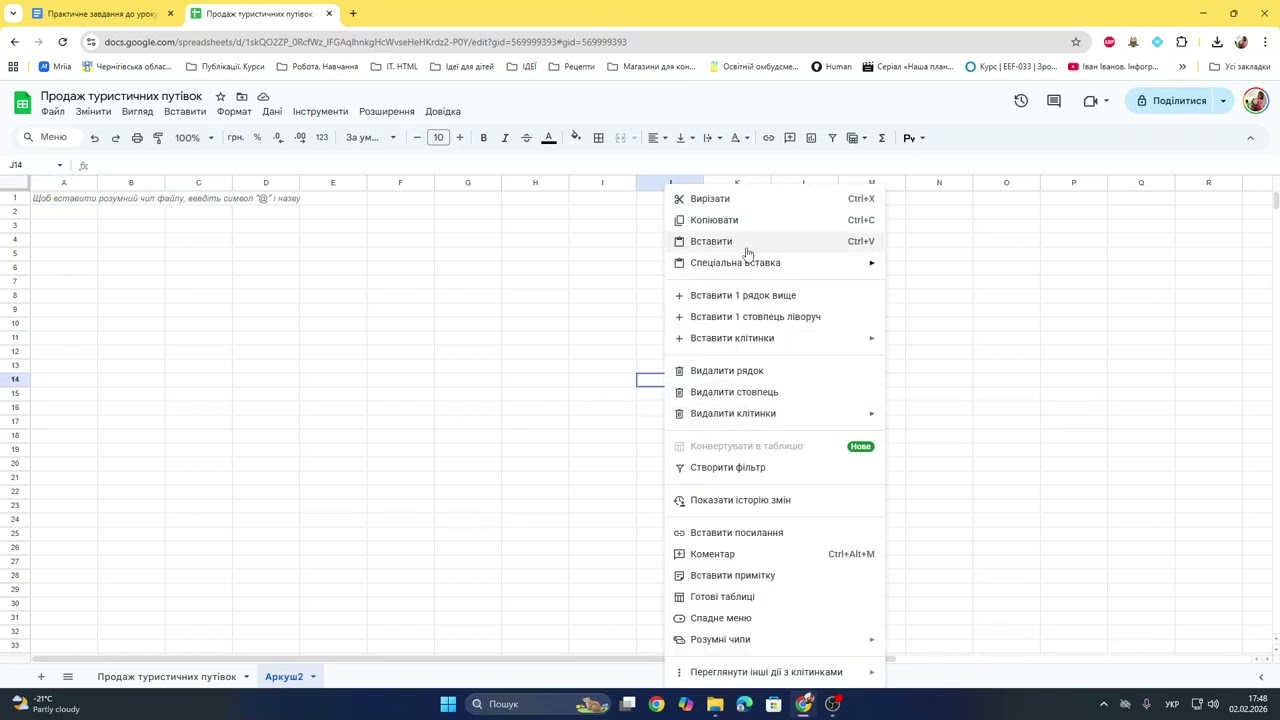
Task: Choose Видалити стовпець in context menu
Action: pos(775,392)
